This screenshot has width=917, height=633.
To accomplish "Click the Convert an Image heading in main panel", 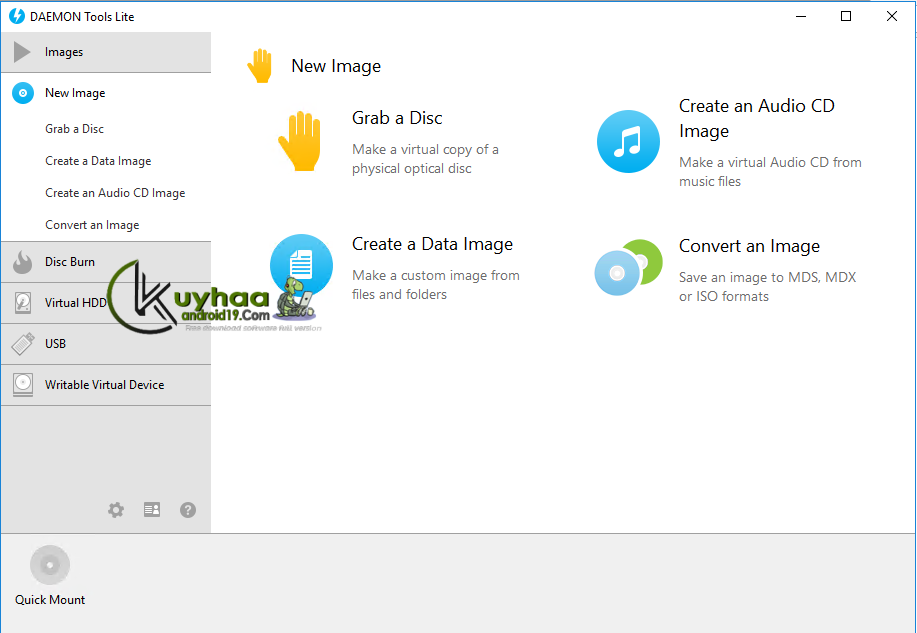I will pyautogui.click(x=749, y=246).
